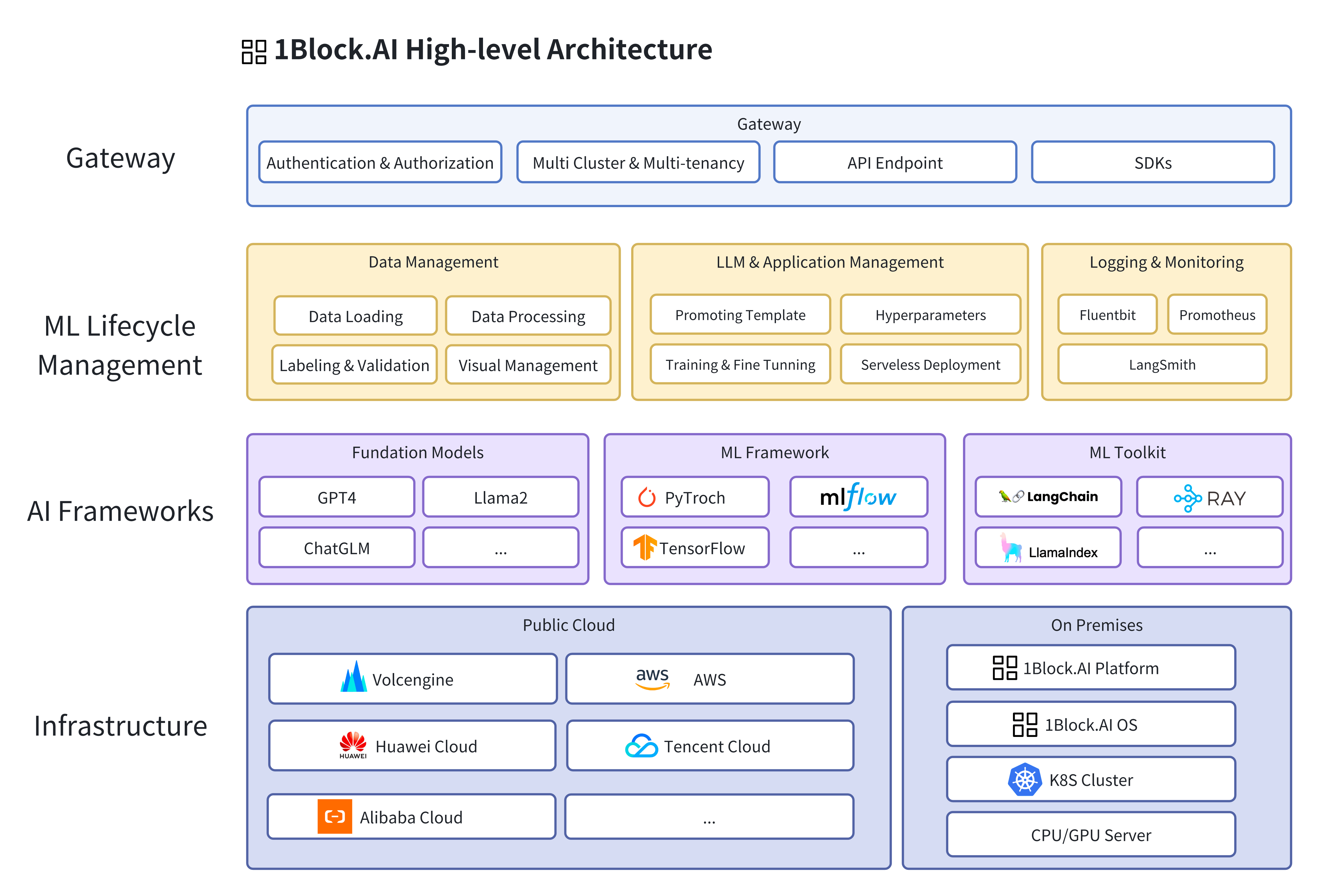Viewport: 1318px width, 896px height.
Task: Click the Alibaba Cloud orange logo
Action: coord(335,816)
